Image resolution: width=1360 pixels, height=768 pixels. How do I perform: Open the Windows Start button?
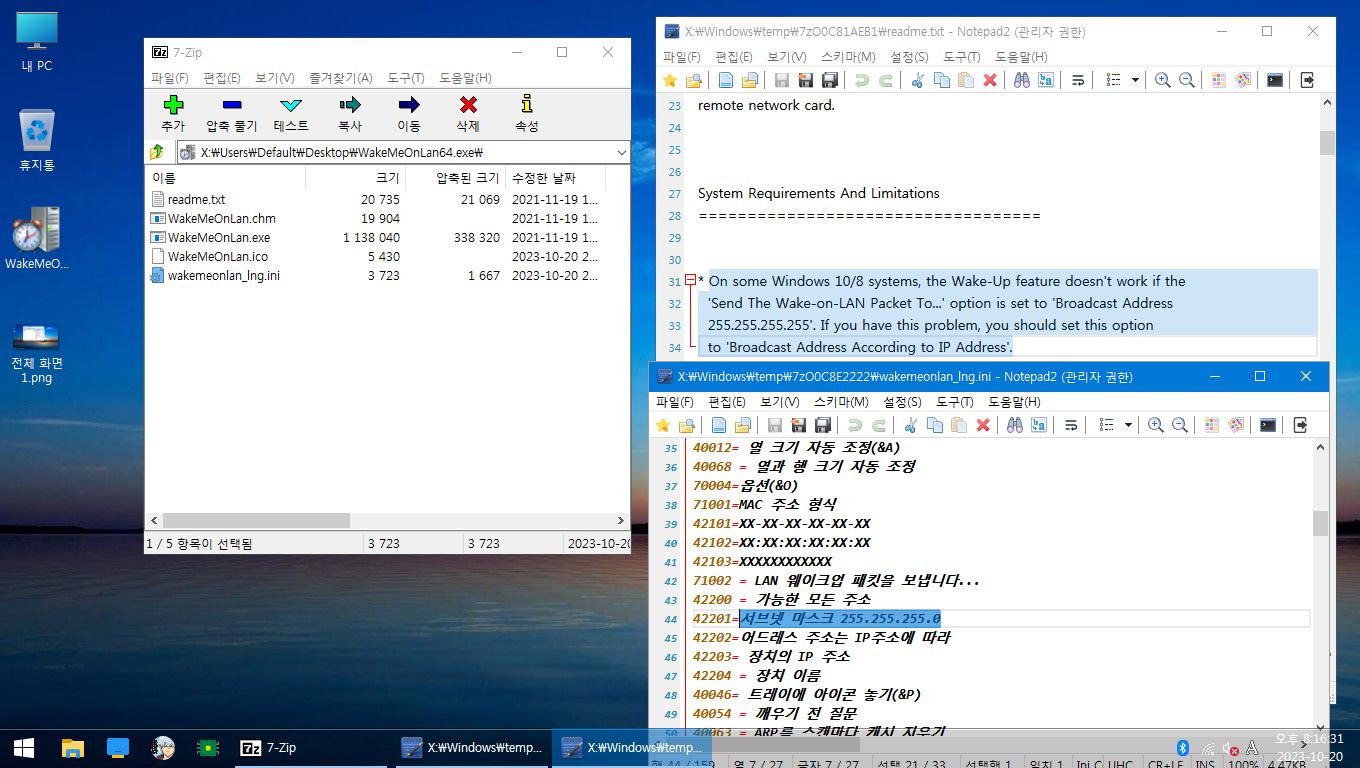(24, 747)
